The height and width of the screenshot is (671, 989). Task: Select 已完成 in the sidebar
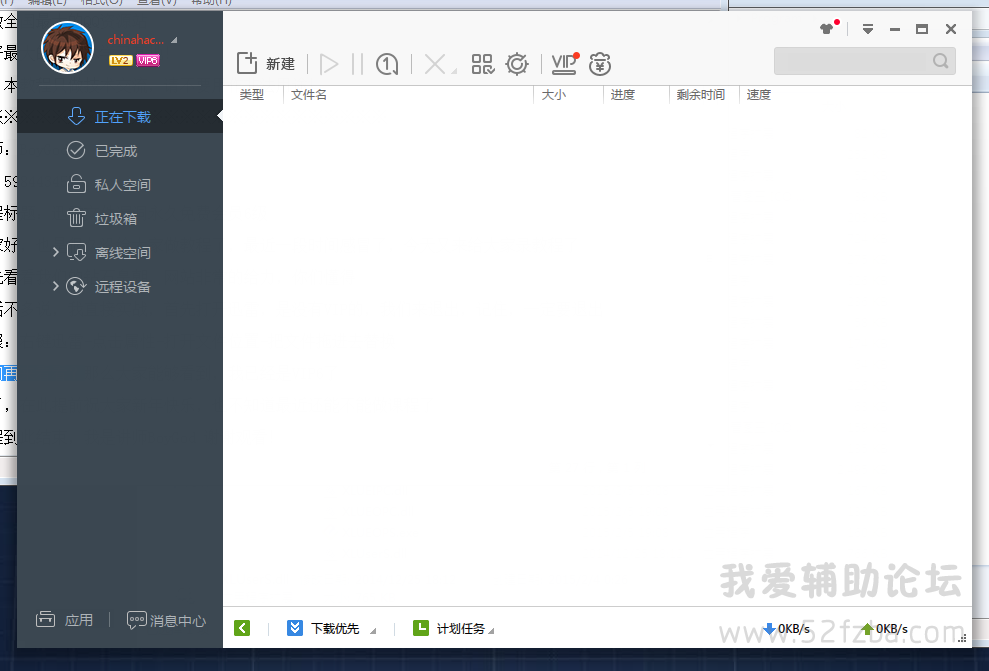pyautogui.click(x=115, y=151)
